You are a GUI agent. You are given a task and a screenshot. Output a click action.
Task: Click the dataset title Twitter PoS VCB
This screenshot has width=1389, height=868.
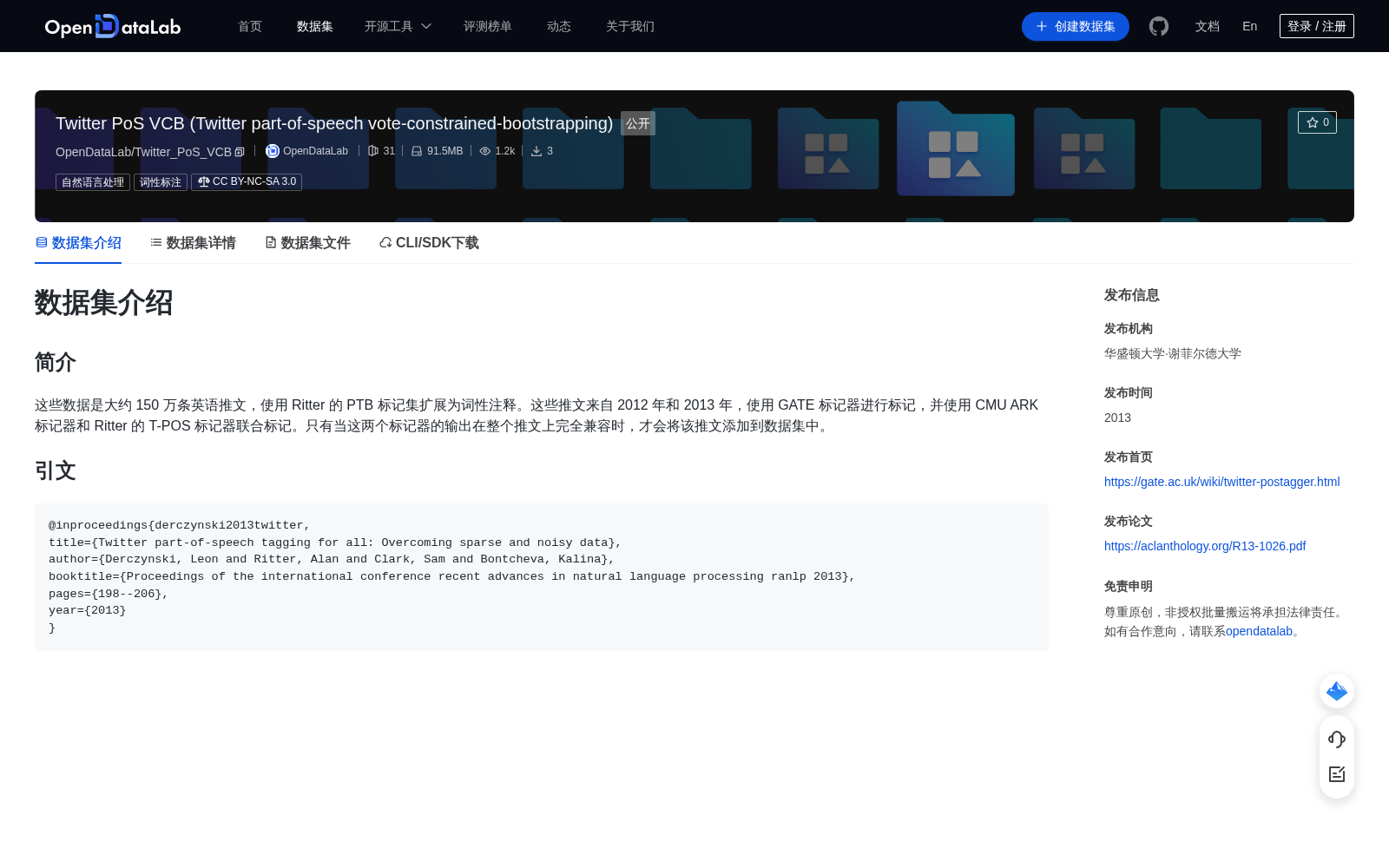click(x=334, y=123)
